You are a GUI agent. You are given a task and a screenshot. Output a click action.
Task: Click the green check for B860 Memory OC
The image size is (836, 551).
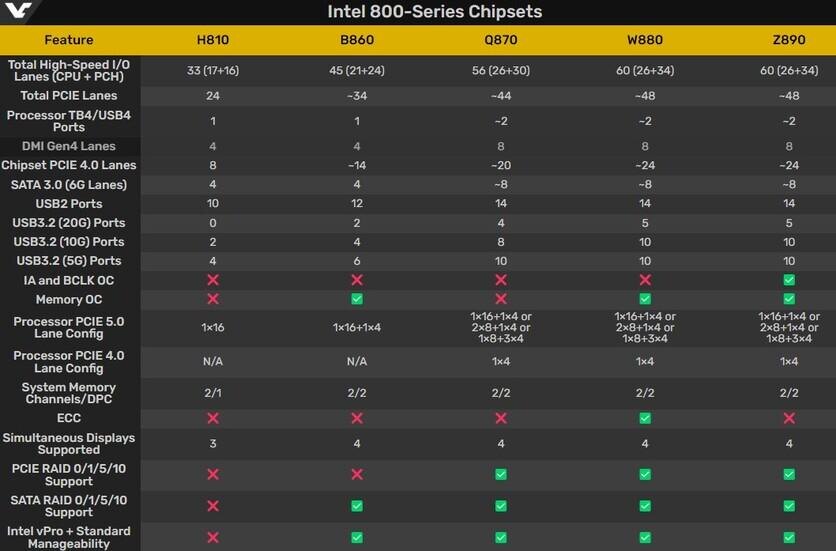(356, 299)
